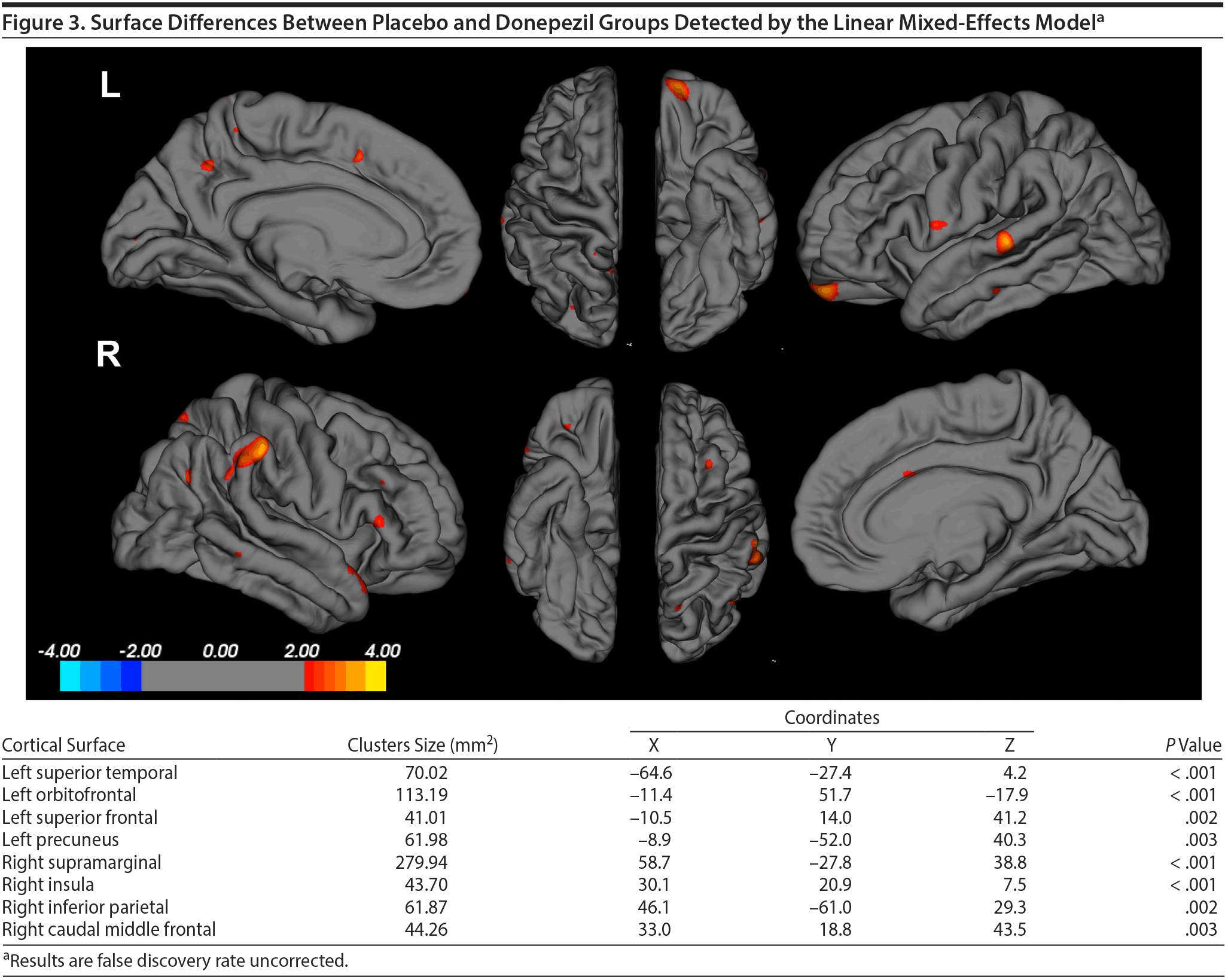Click the white R hemisphere label
The width and height of the screenshot is (1228, 980).
[108, 354]
